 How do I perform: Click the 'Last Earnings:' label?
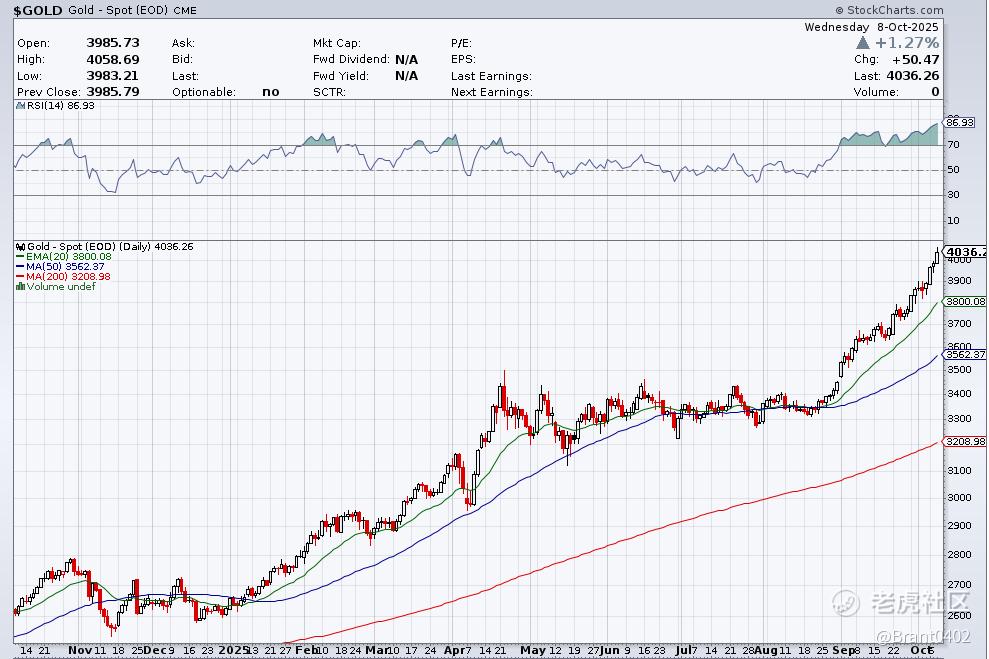(x=491, y=76)
